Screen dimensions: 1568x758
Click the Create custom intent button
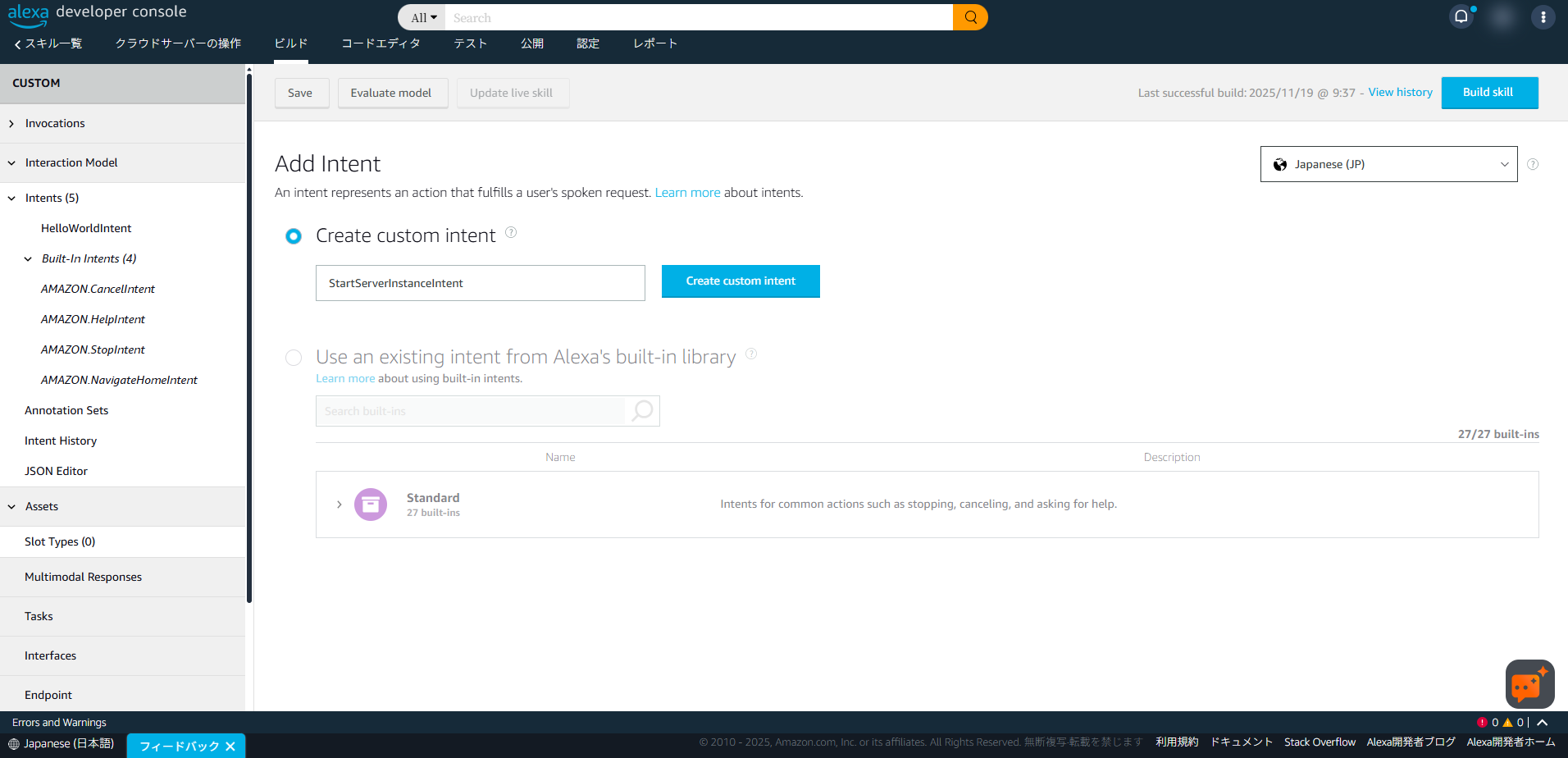click(741, 281)
